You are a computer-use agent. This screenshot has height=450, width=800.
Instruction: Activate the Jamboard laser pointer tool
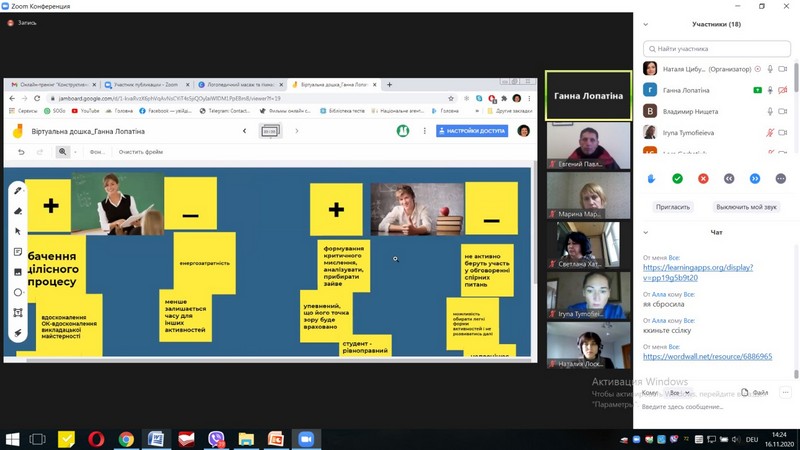[18, 333]
